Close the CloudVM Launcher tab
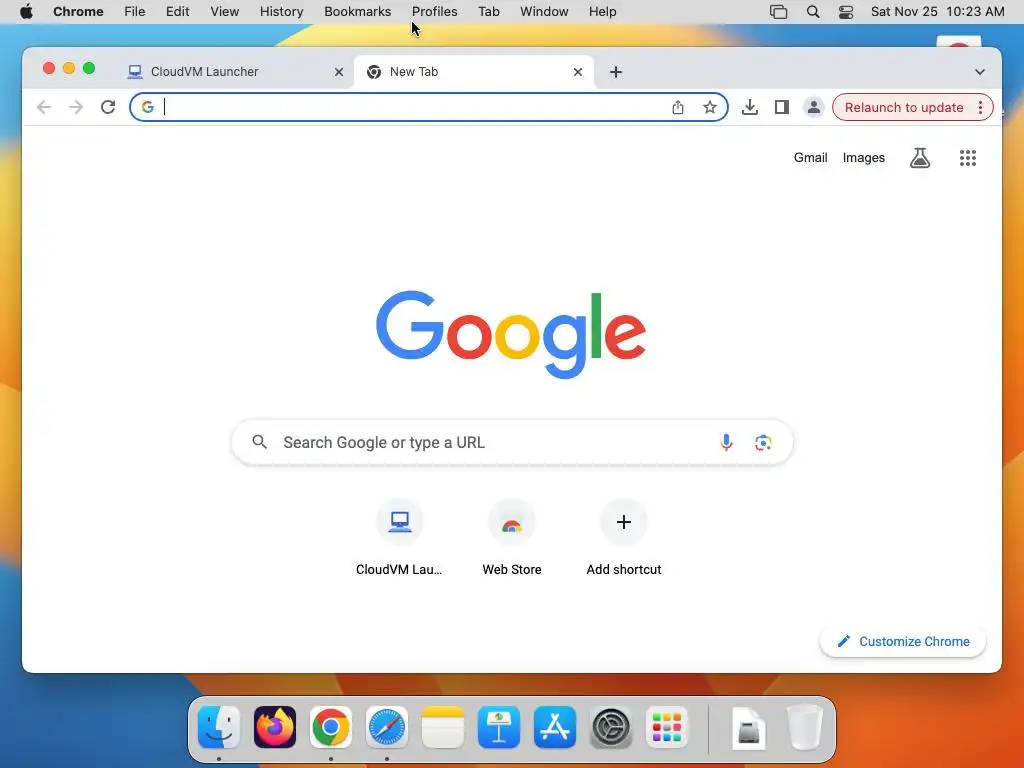 pos(338,72)
